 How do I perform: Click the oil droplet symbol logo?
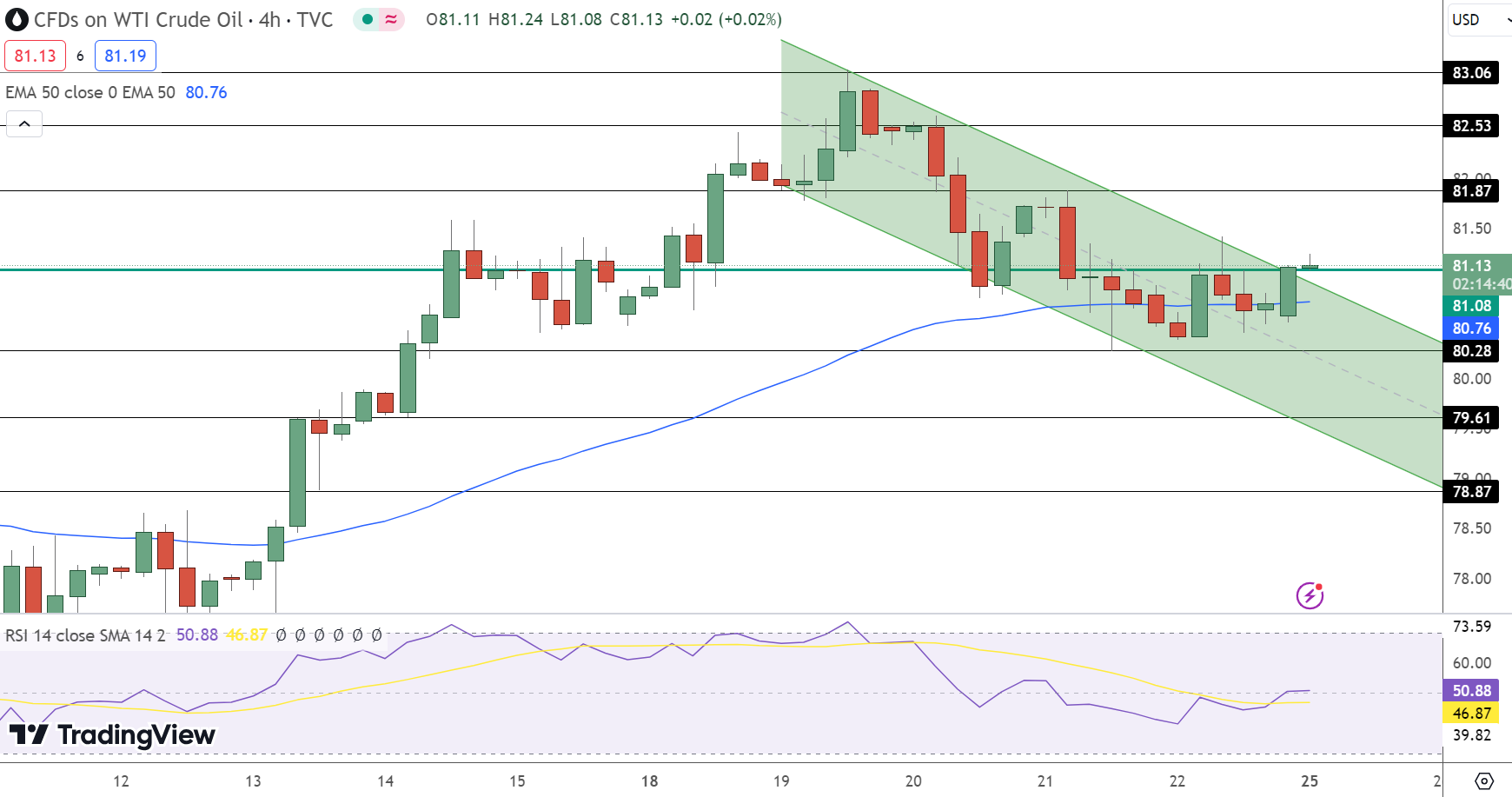click(x=16, y=18)
